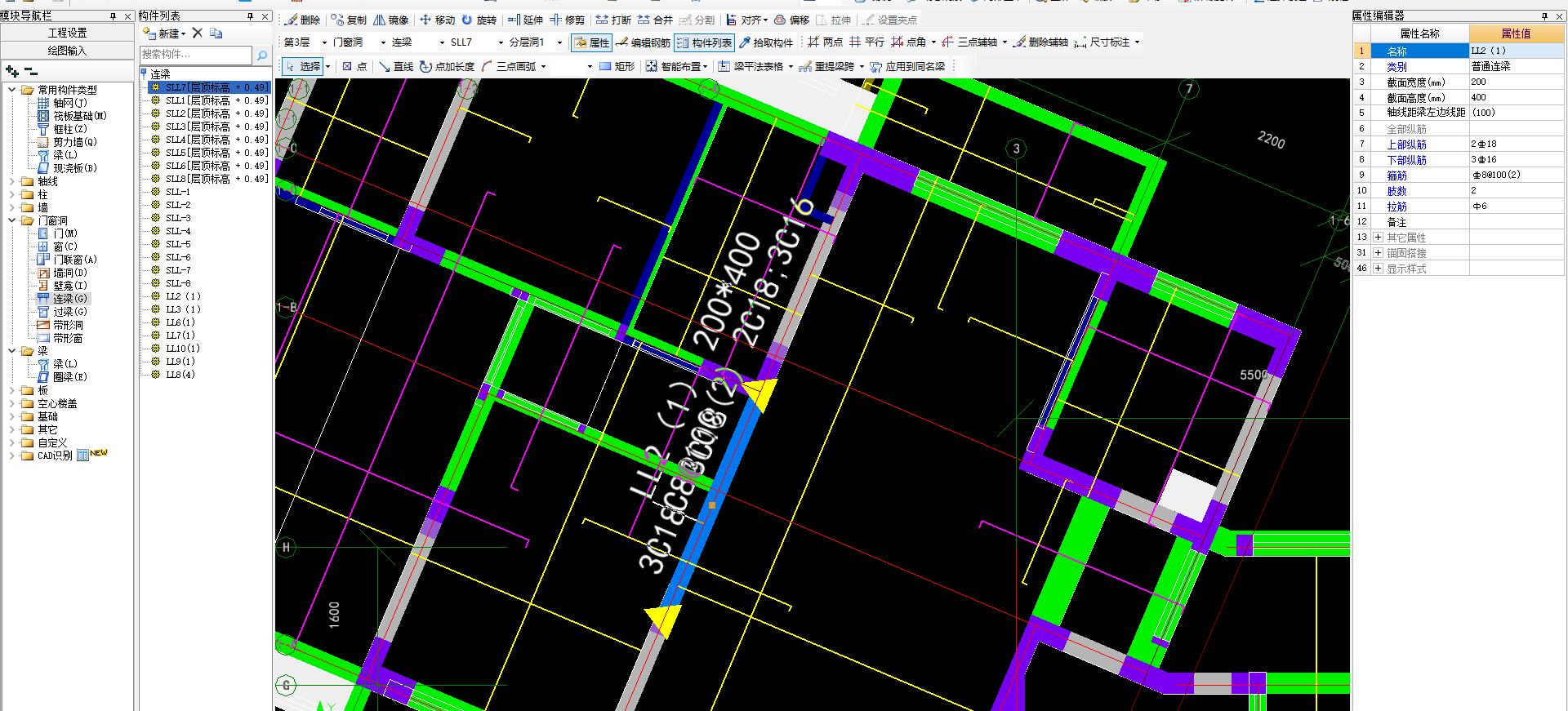Click 上部纵筋 property link
Screen dimensions: 1568x711
tap(1406, 144)
